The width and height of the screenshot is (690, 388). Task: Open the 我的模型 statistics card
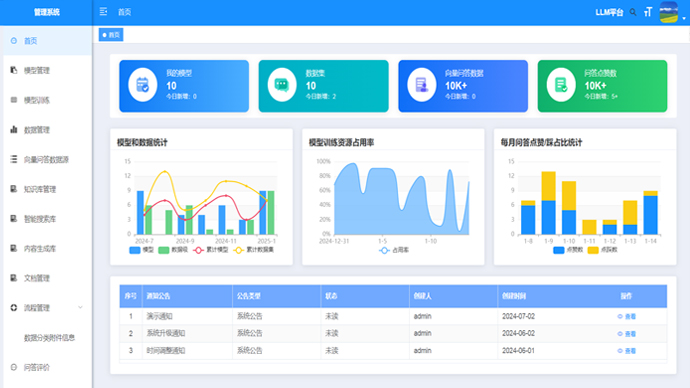pyautogui.click(x=184, y=86)
